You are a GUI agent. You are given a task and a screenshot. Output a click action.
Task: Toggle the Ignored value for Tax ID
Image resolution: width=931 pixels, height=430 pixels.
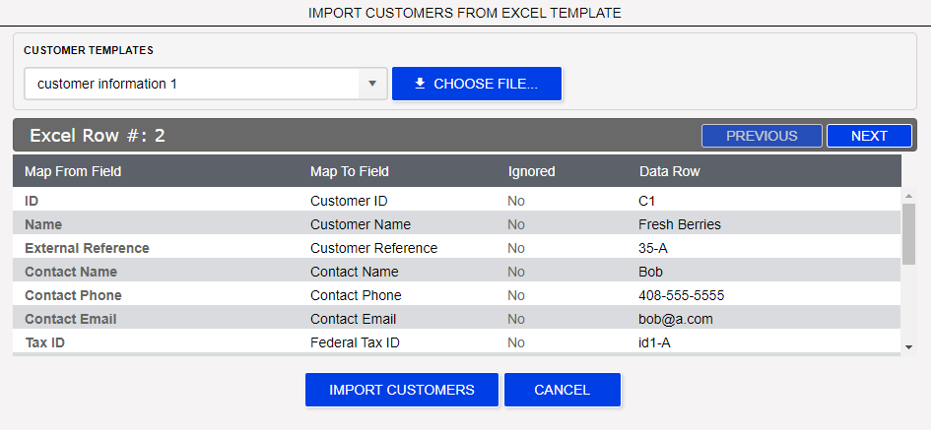pos(516,343)
